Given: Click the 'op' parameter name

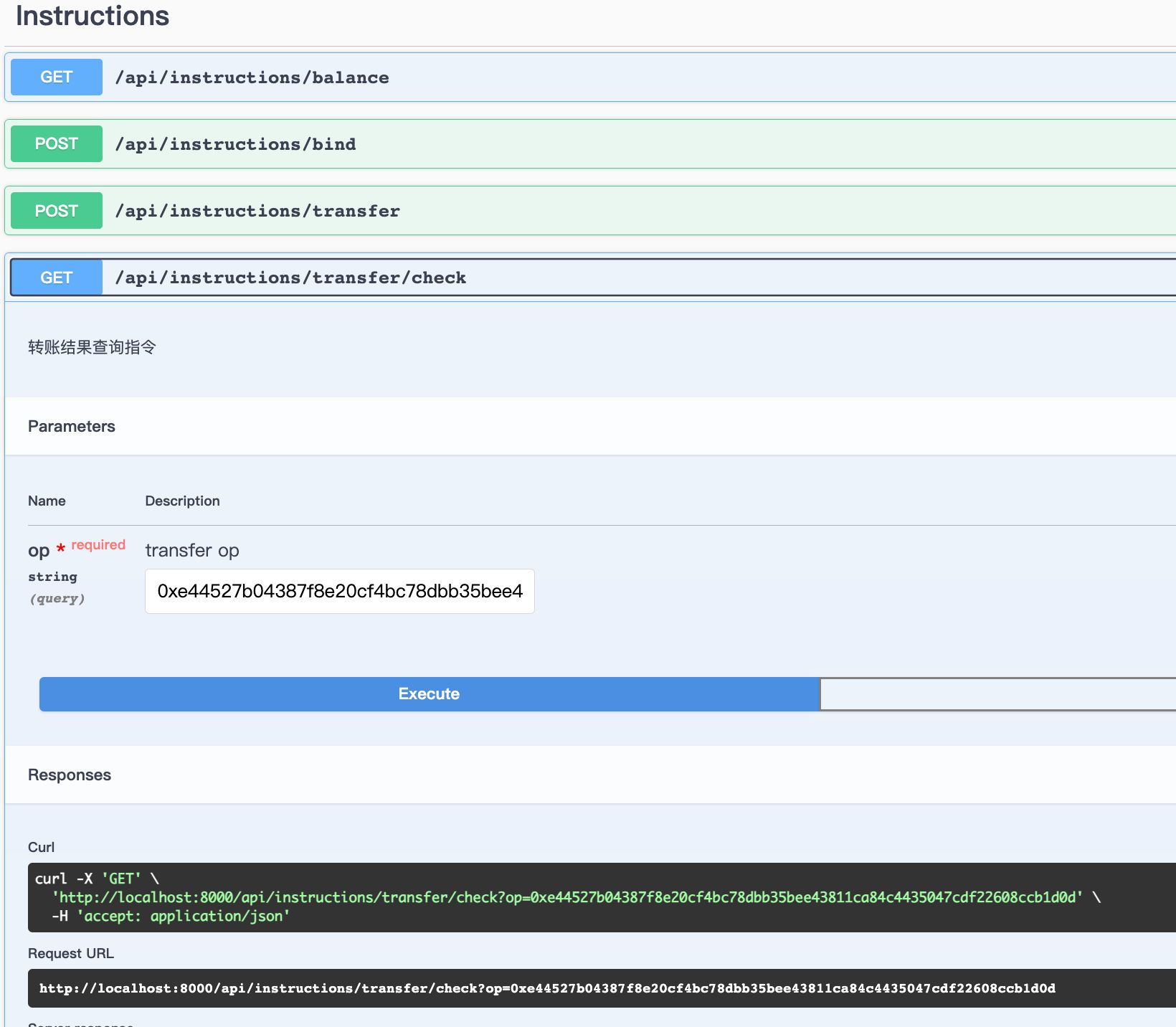Looking at the screenshot, I should pyautogui.click(x=39, y=551).
